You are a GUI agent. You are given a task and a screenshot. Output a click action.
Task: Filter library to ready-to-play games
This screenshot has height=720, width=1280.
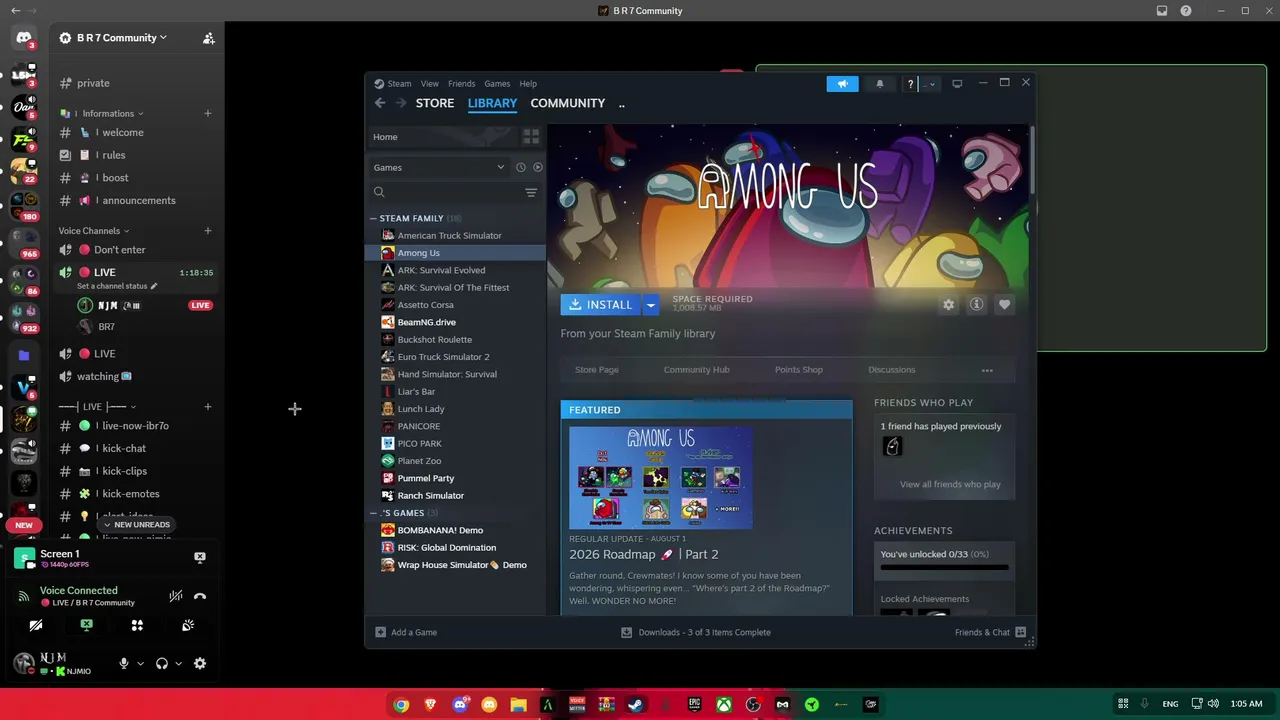pyautogui.click(x=538, y=167)
